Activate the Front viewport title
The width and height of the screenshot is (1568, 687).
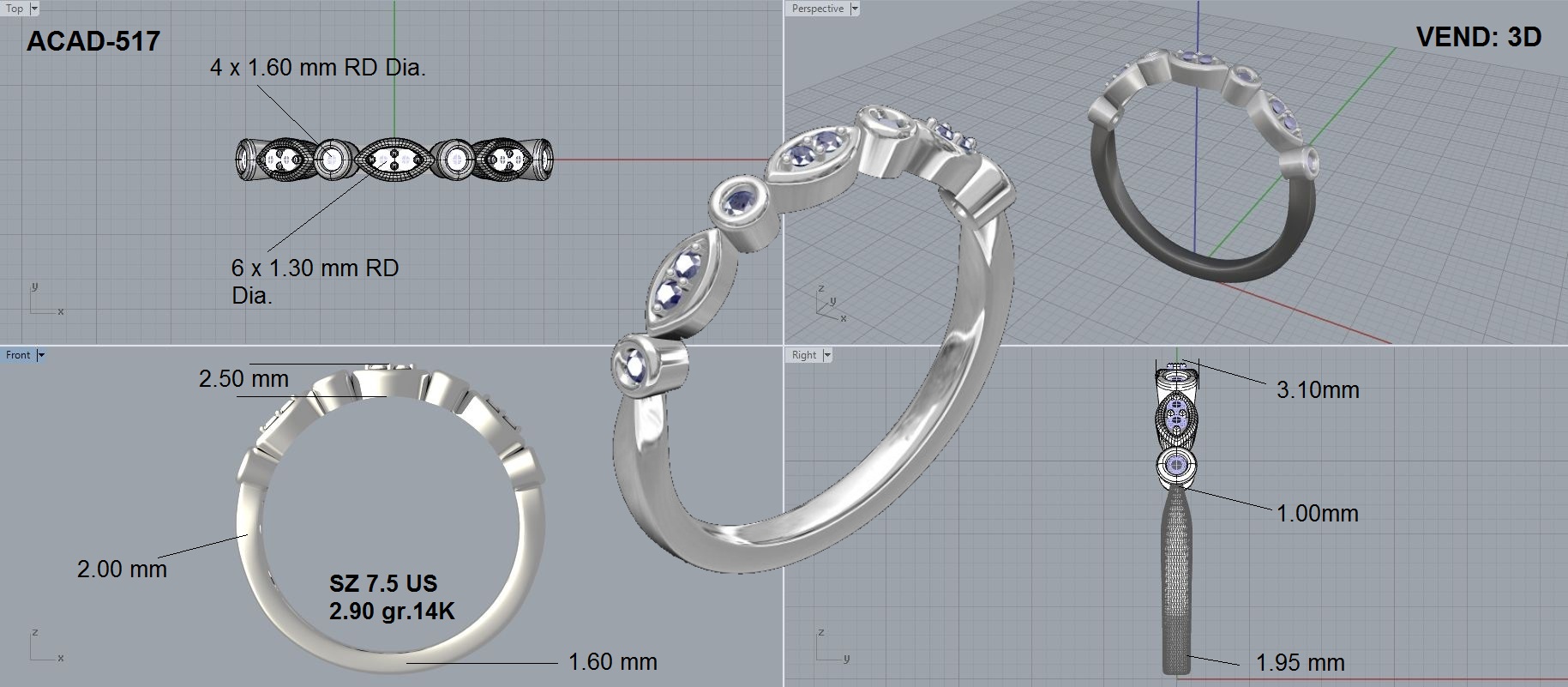(x=18, y=355)
